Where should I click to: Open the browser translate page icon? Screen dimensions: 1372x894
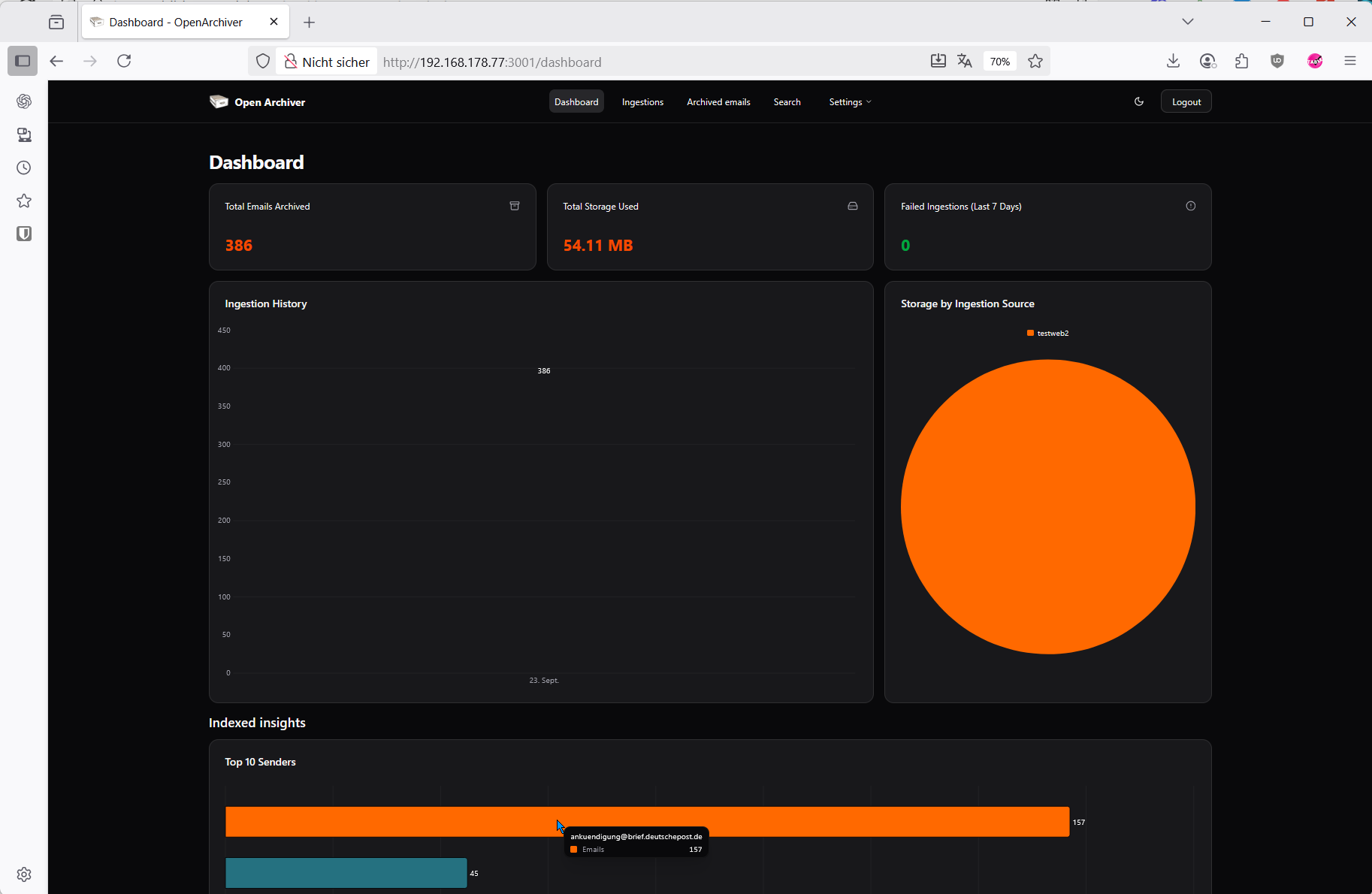click(x=965, y=62)
